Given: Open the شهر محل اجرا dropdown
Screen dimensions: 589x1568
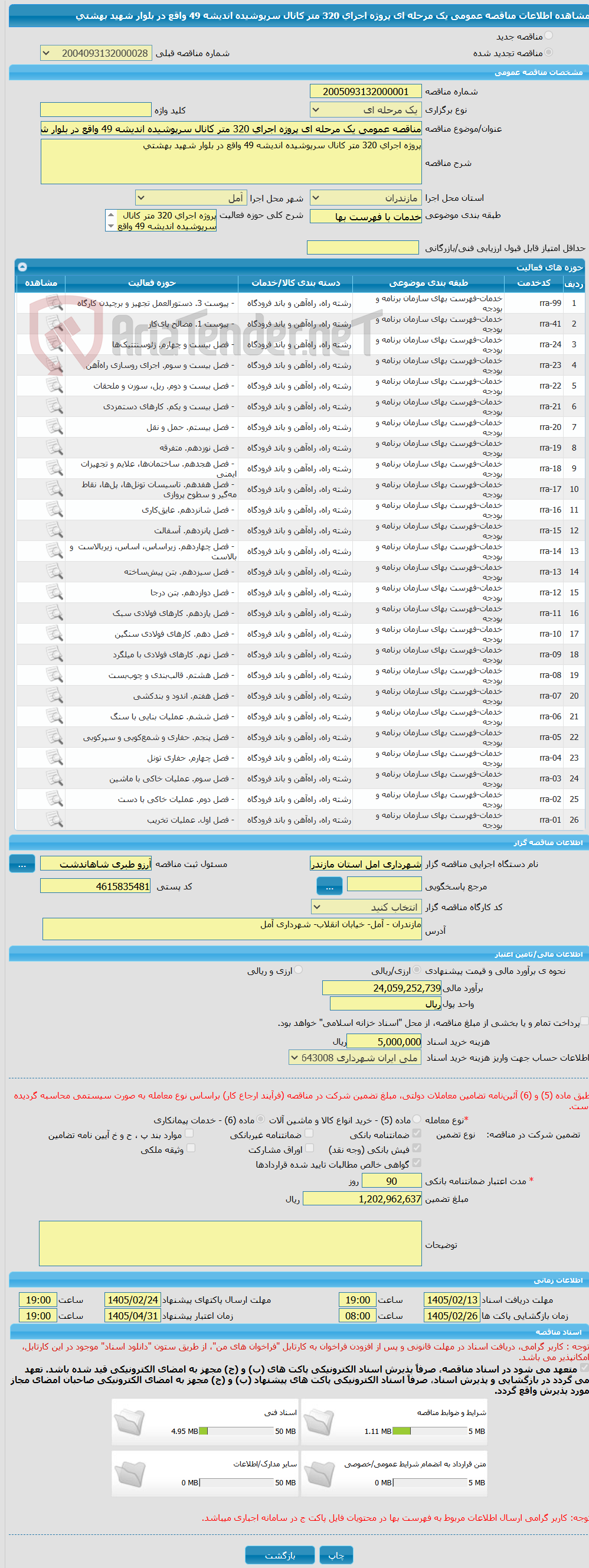Looking at the screenshot, I should coord(191,198).
